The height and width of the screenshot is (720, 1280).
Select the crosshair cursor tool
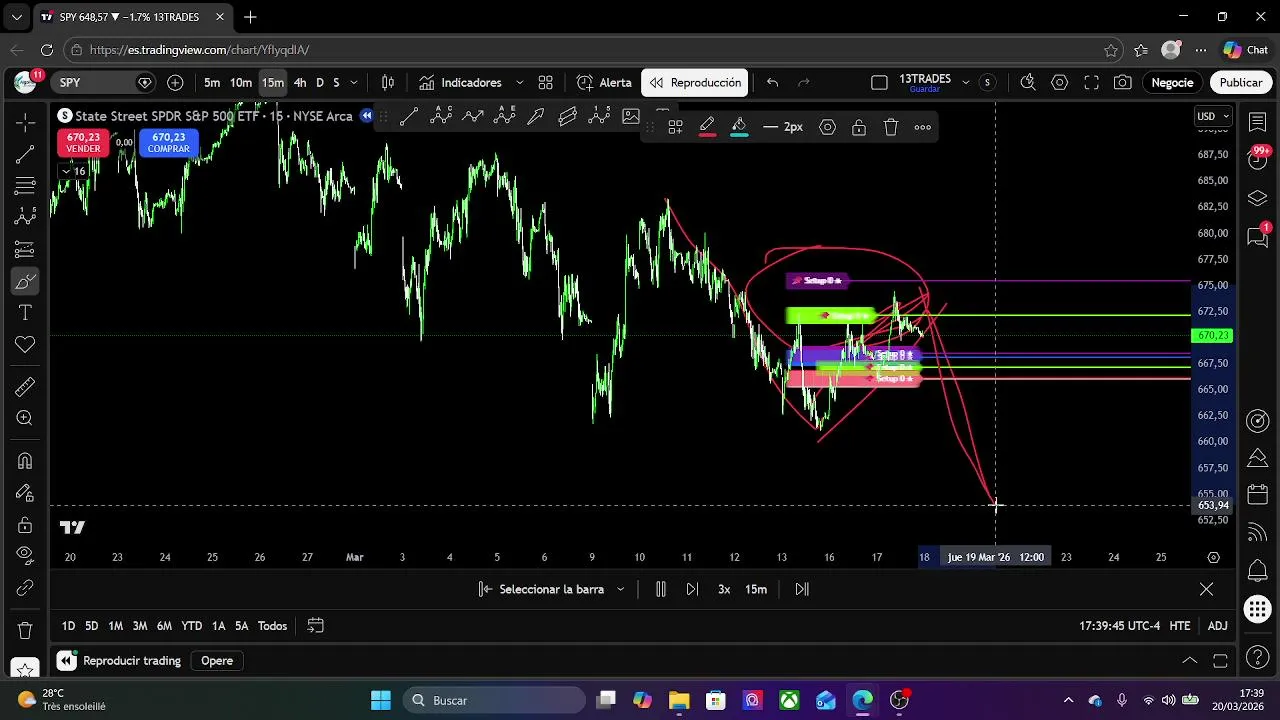(25, 121)
